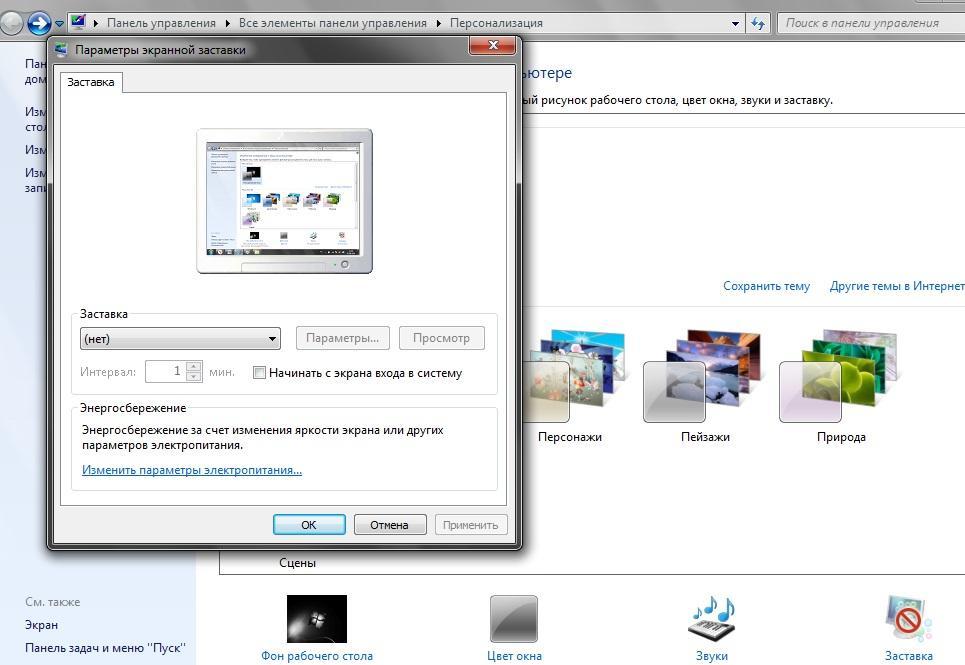Image resolution: width=965 pixels, height=665 pixels.
Task: Select the Заставка tab in the dialog
Action: [91, 83]
